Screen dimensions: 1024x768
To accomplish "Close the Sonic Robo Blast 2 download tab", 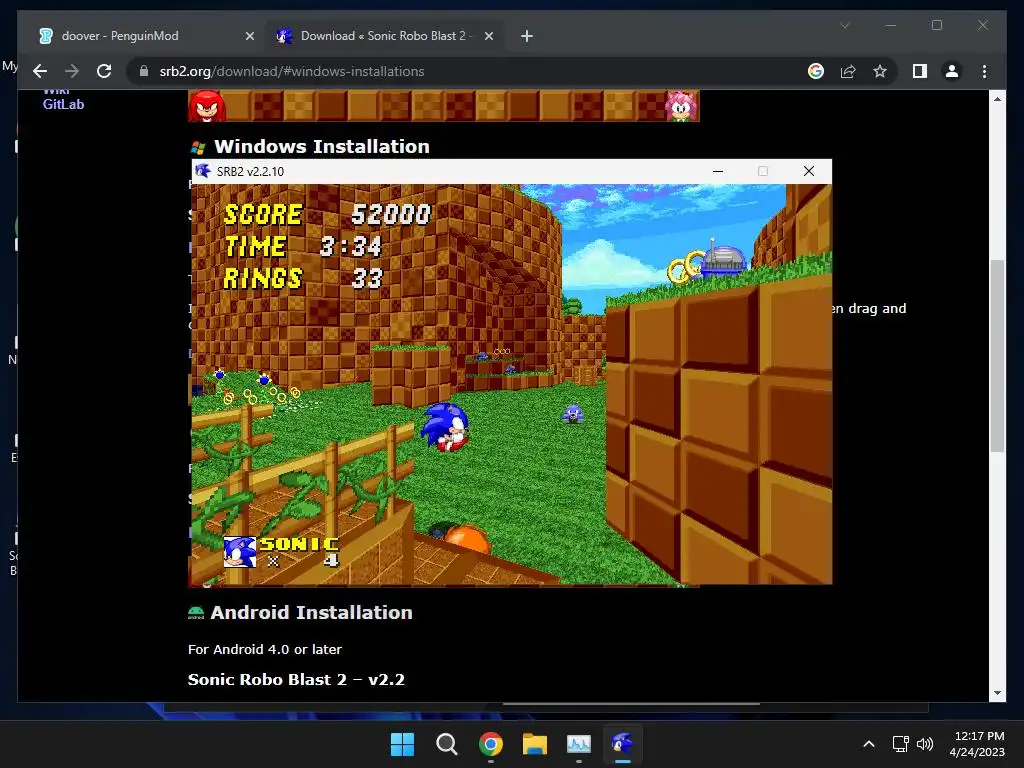I will [488, 37].
